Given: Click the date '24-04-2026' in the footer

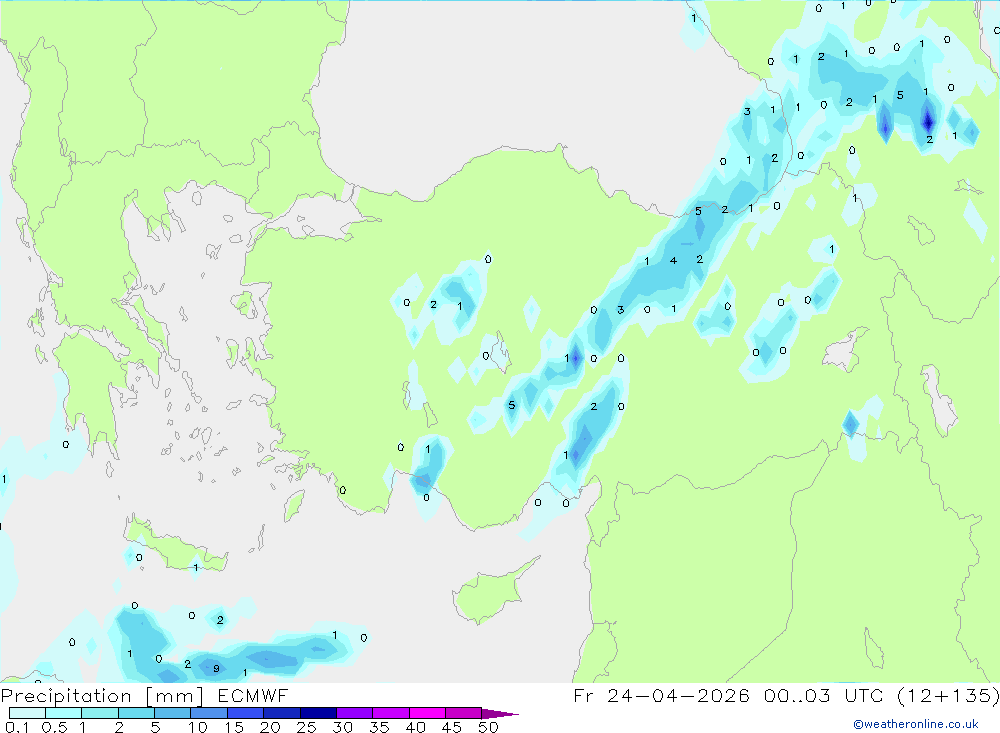Looking at the screenshot, I should (679, 695).
